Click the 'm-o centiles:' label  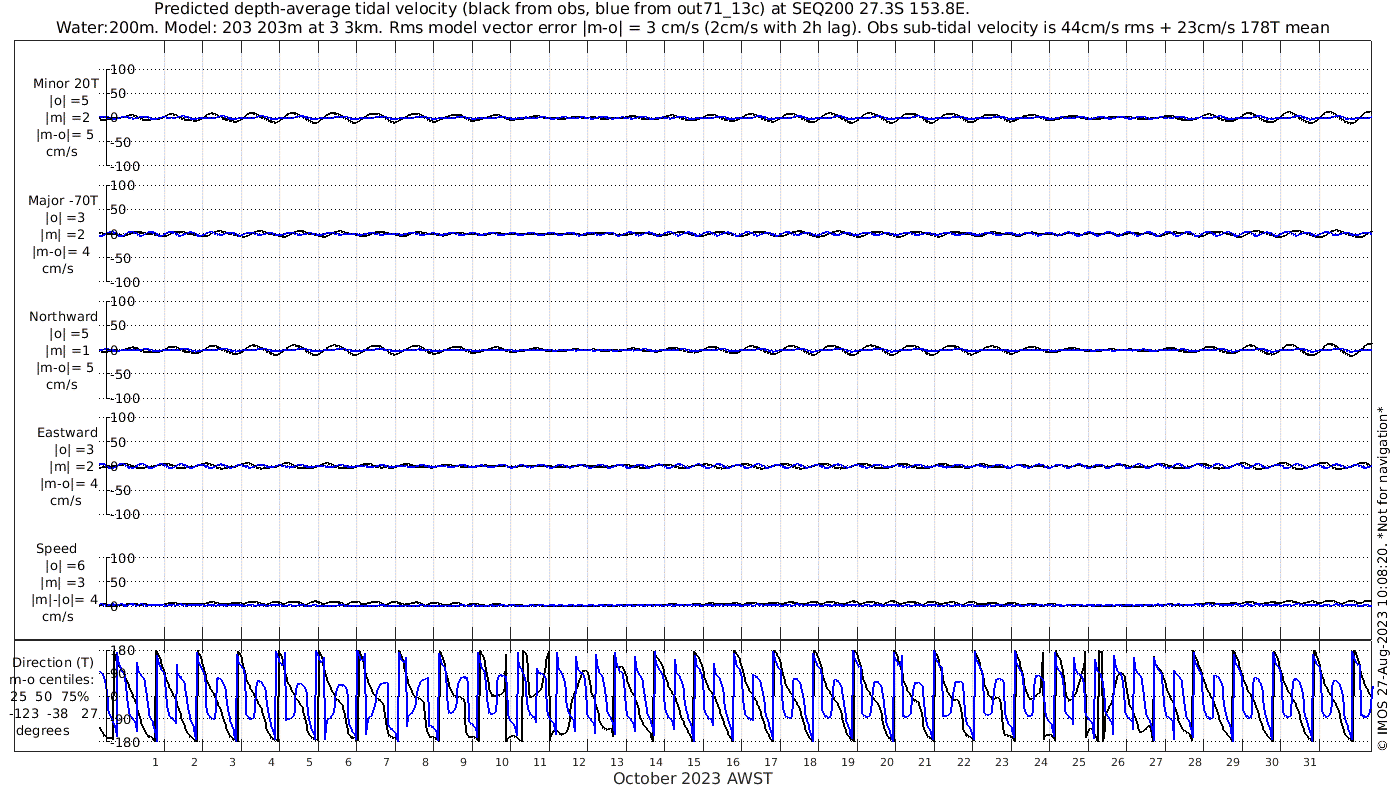pyautogui.click(x=53, y=679)
